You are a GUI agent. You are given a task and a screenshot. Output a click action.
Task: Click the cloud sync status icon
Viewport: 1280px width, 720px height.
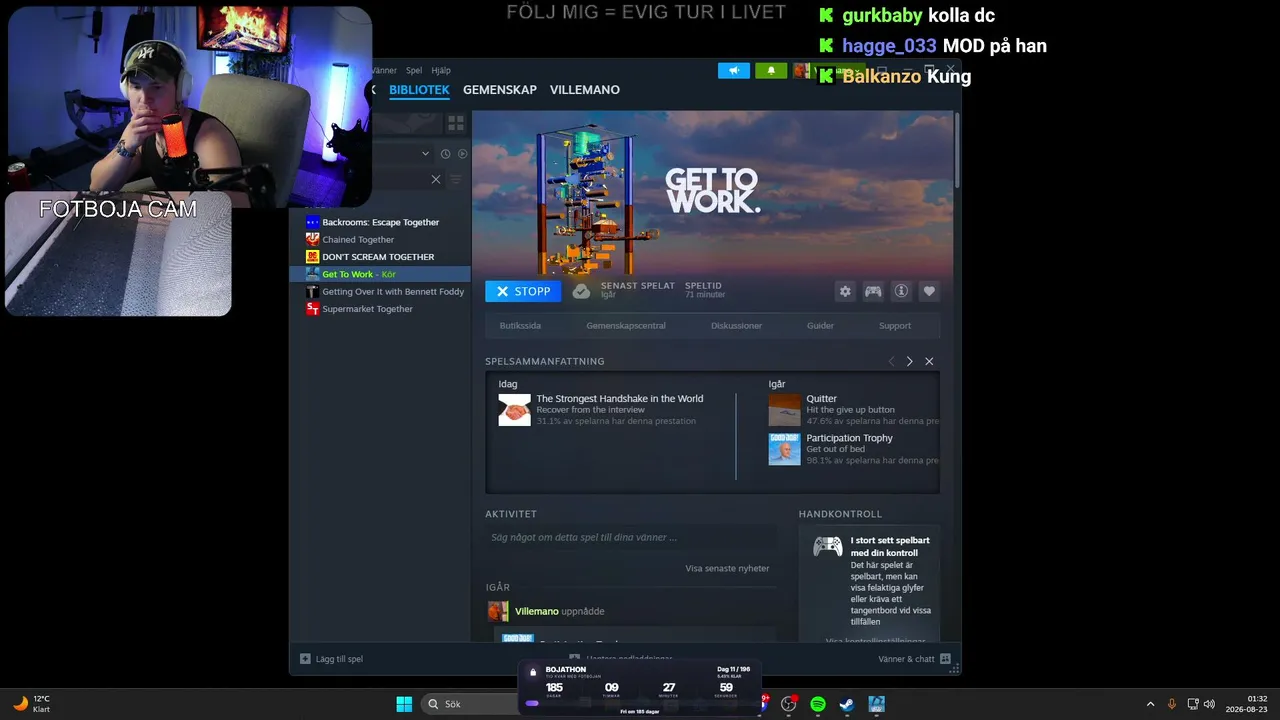click(x=581, y=291)
